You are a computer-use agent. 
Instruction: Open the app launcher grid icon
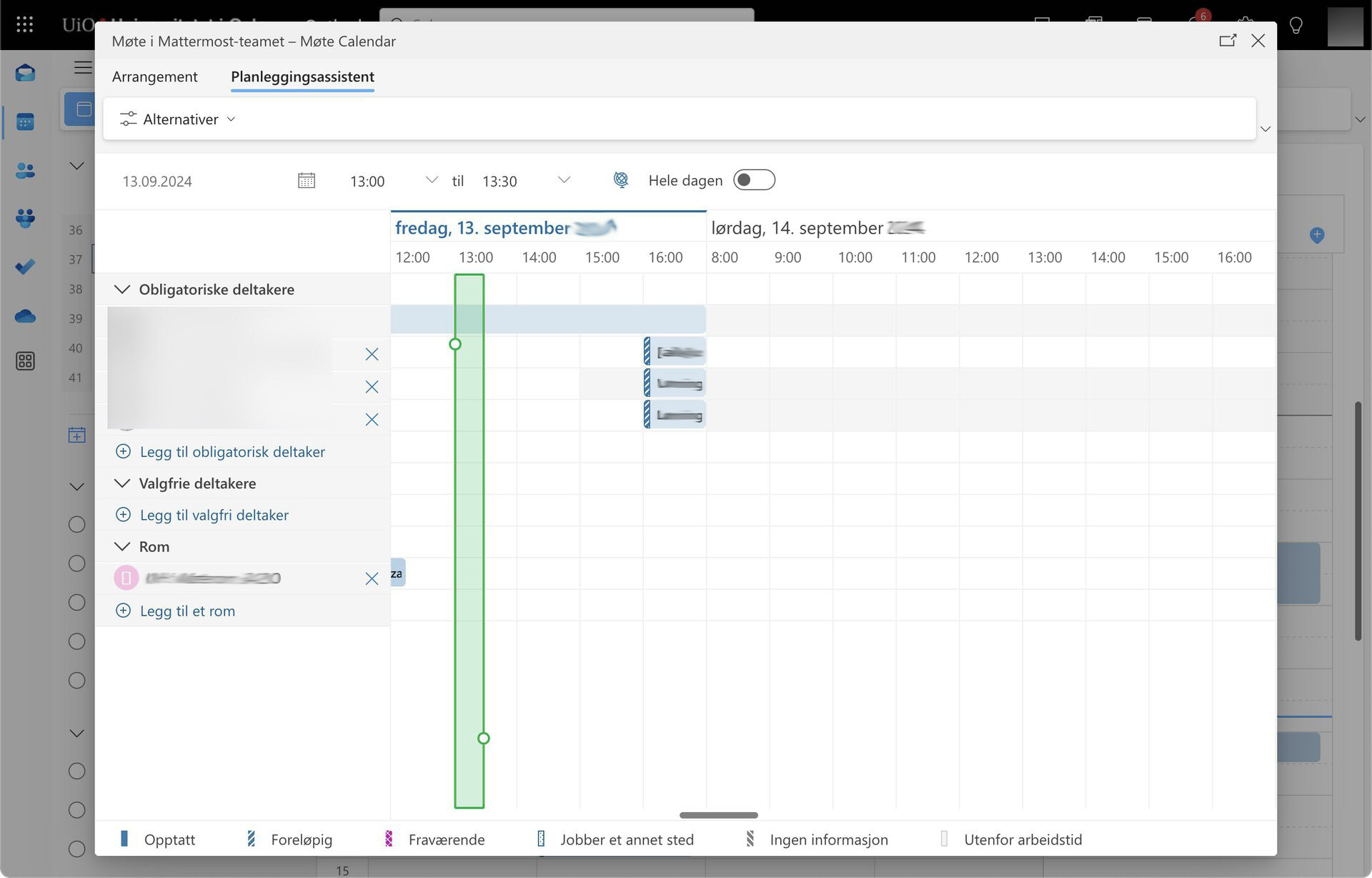[x=25, y=24]
